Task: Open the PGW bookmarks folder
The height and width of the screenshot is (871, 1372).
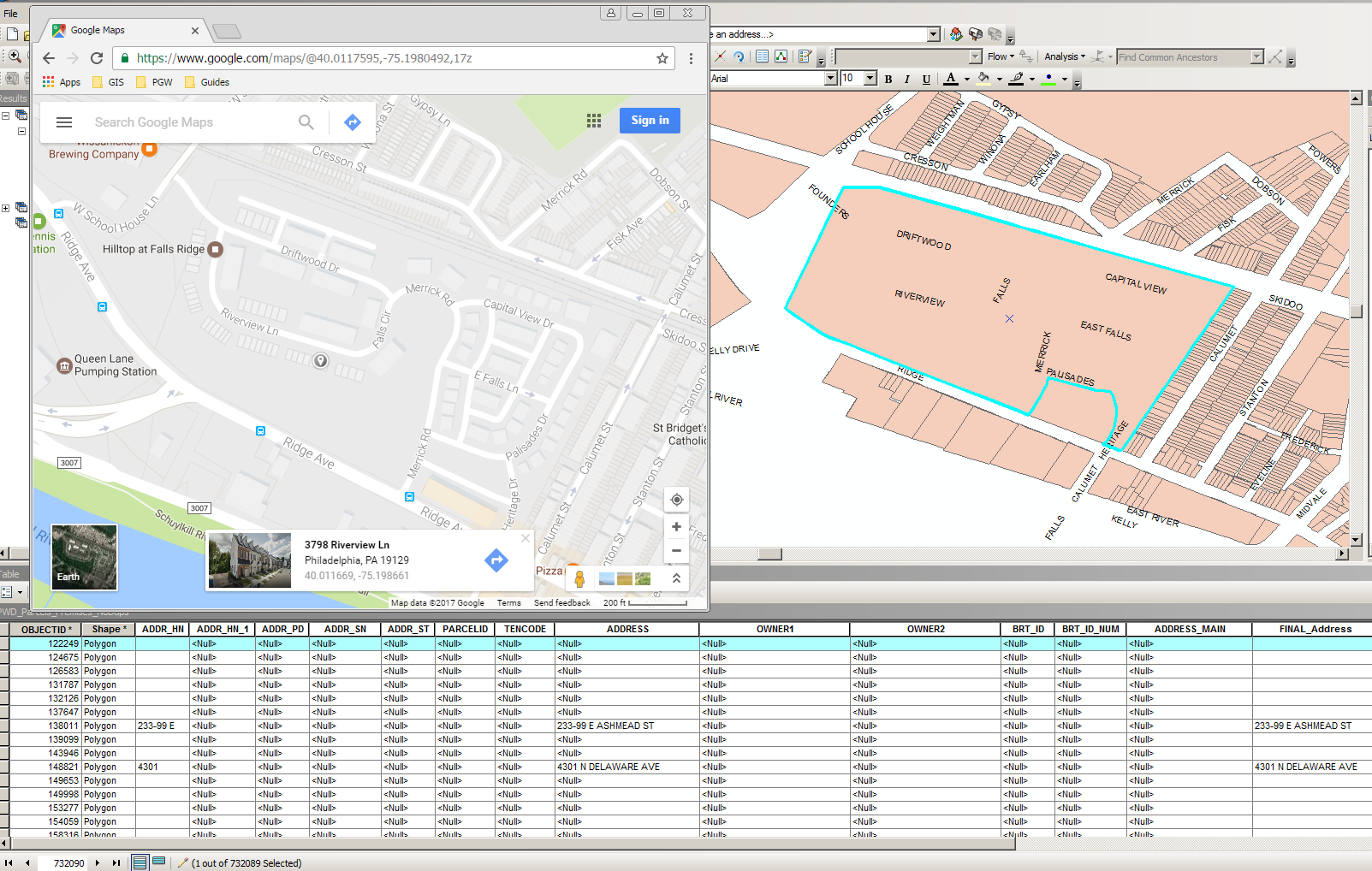Action: pyautogui.click(x=154, y=82)
